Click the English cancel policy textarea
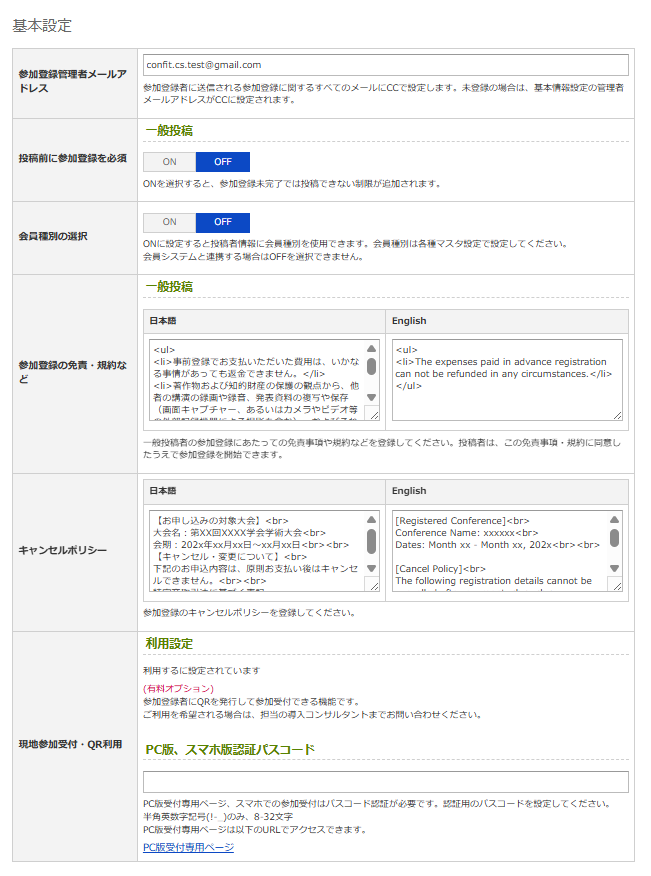 point(507,550)
